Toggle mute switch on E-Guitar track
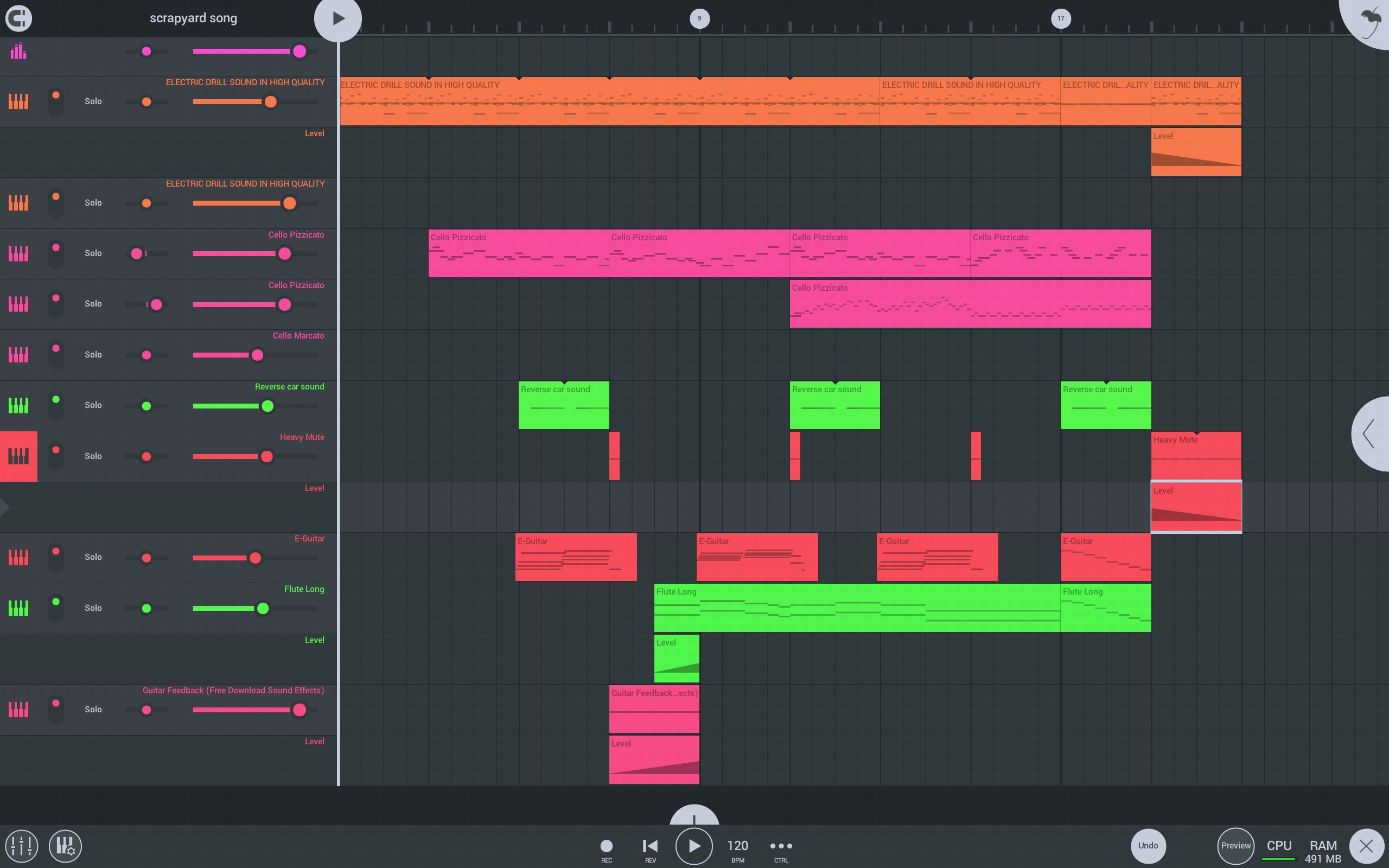This screenshot has width=1389, height=868. tap(56, 557)
